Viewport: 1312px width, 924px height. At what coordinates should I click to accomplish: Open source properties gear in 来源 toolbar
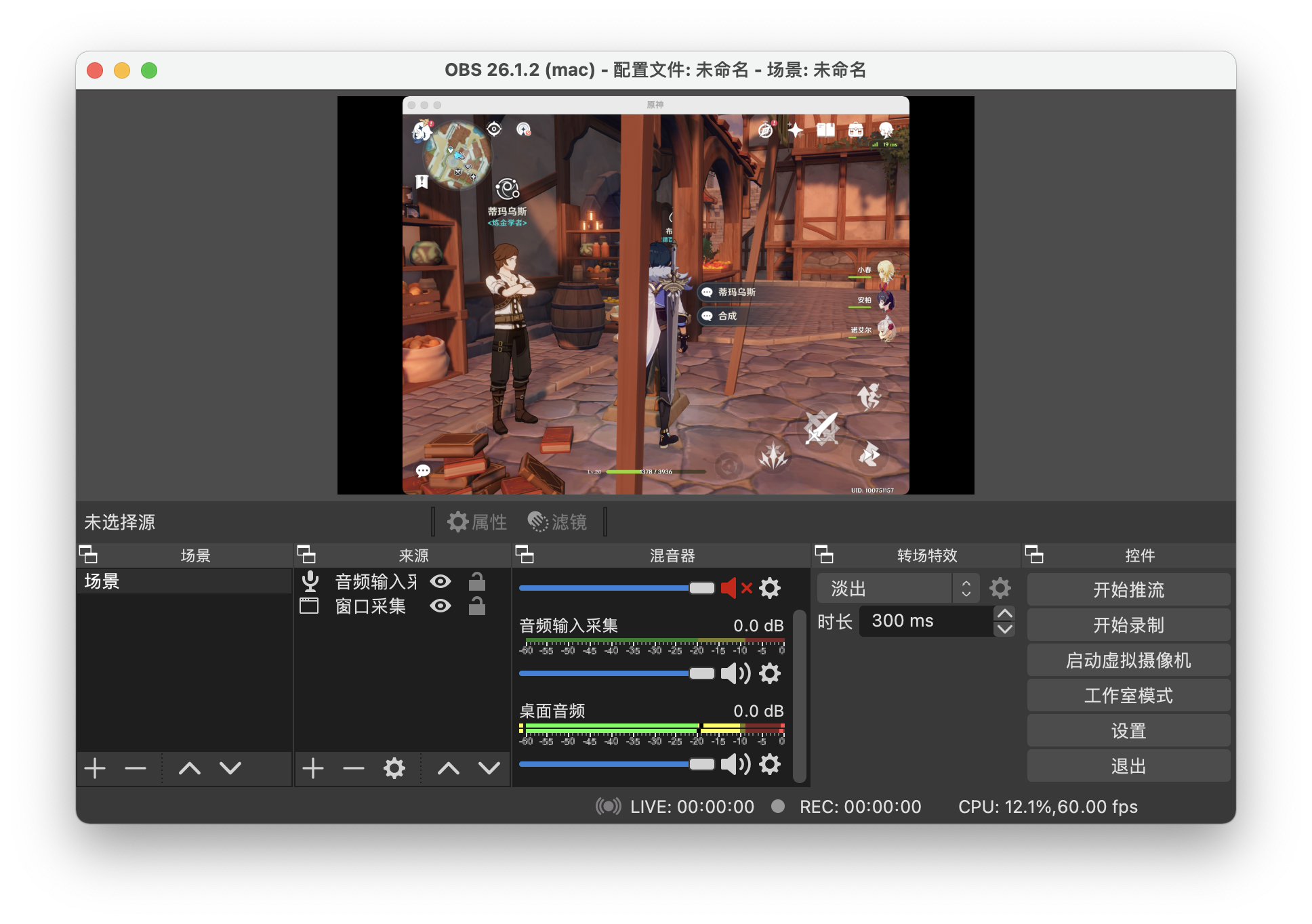[394, 768]
